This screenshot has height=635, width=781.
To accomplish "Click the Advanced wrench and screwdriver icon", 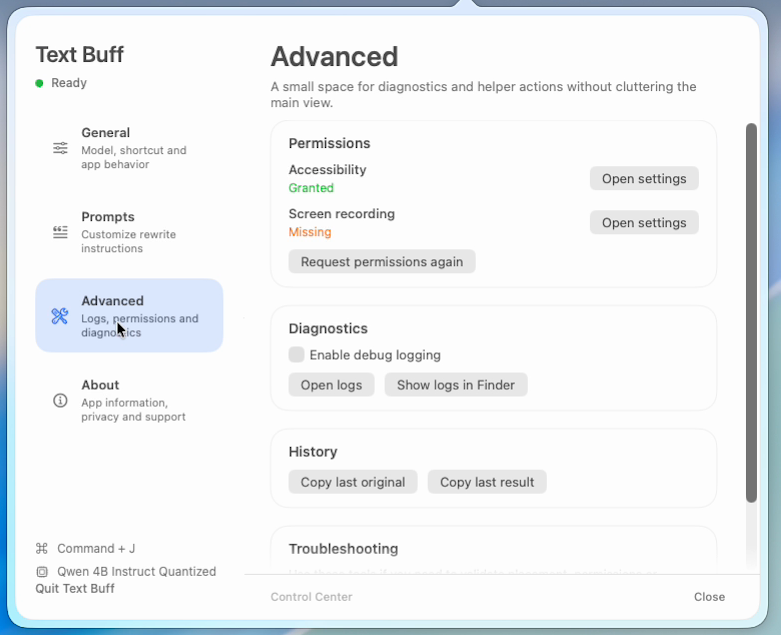I will [x=60, y=316].
